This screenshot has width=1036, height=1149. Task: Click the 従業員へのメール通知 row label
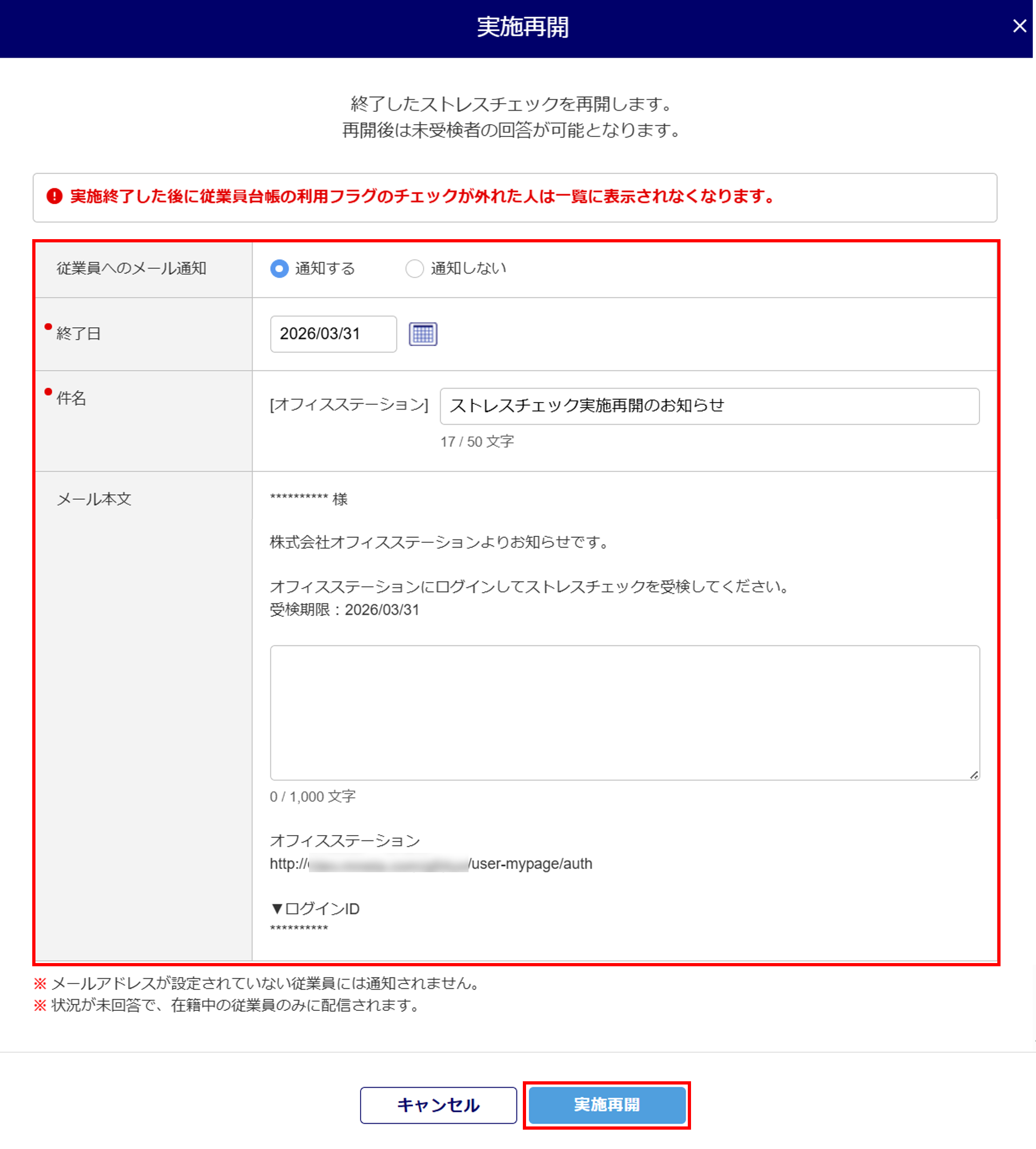(132, 268)
